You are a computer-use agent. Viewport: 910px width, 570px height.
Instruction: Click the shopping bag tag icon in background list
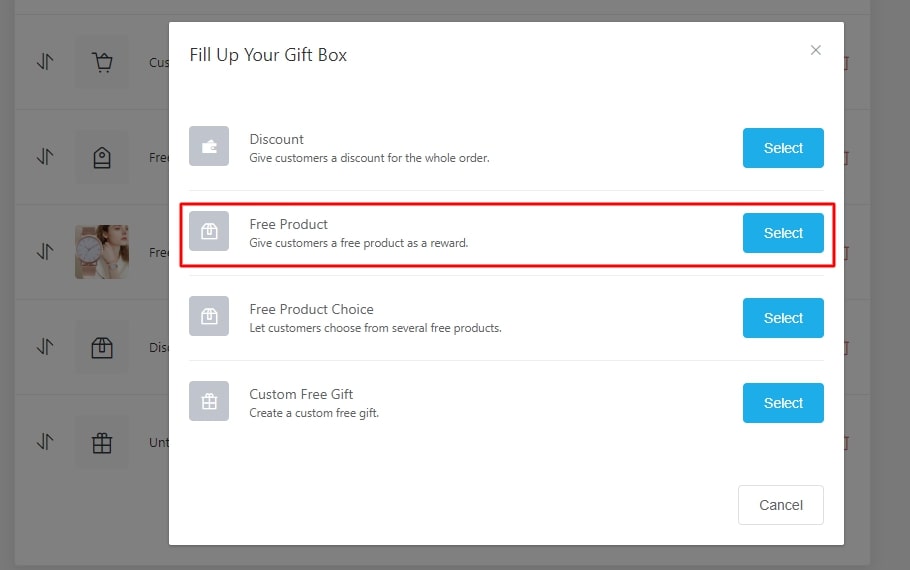coord(102,157)
